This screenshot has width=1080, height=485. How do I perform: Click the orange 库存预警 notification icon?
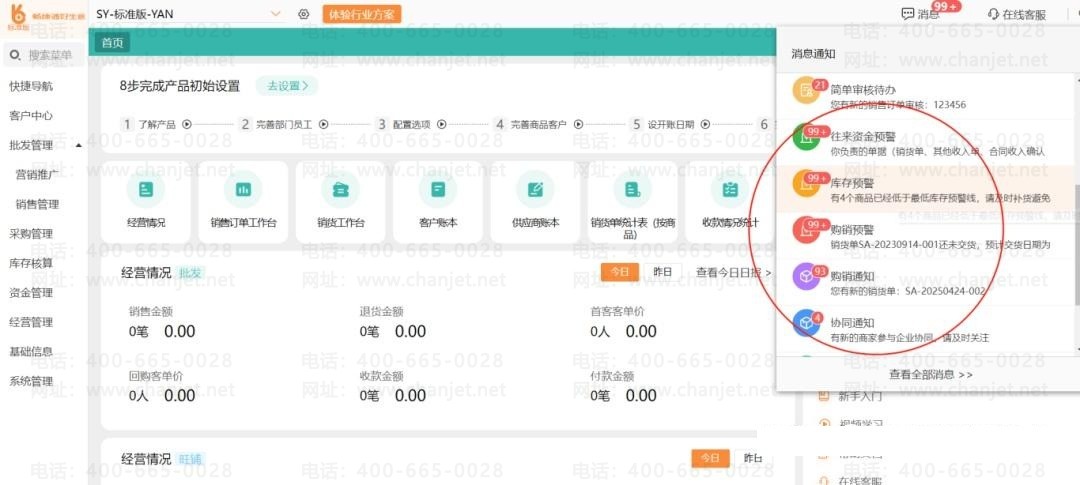tap(807, 183)
